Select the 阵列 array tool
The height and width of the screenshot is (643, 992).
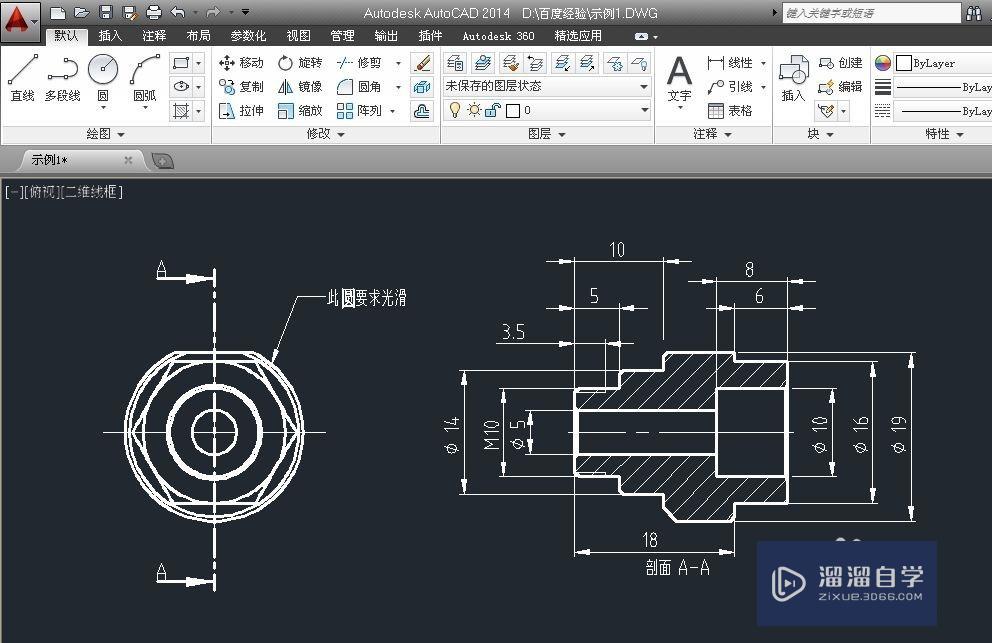pyautogui.click(x=359, y=111)
